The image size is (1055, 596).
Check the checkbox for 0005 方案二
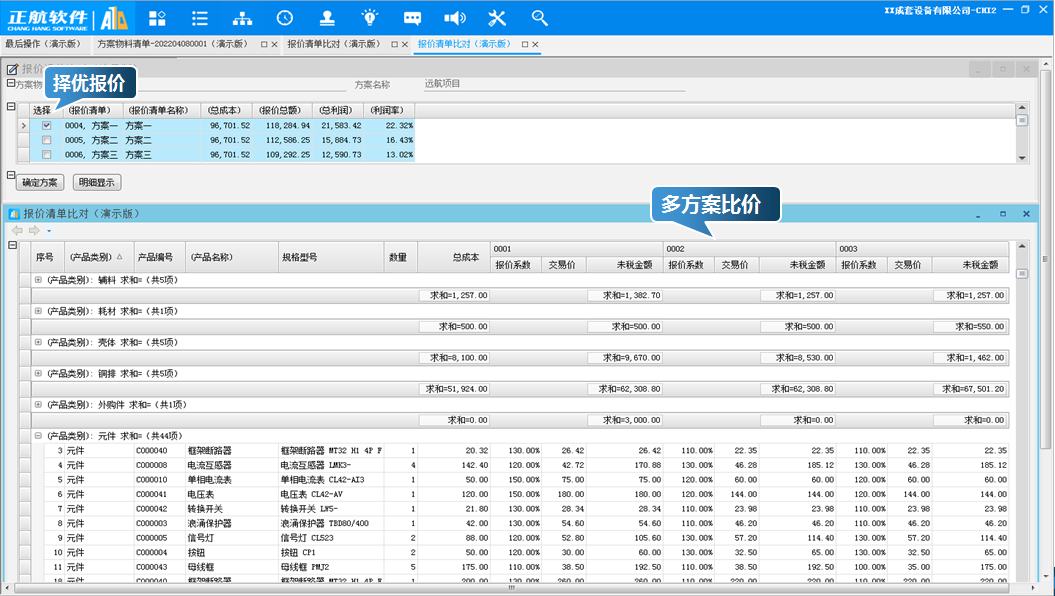(46, 141)
